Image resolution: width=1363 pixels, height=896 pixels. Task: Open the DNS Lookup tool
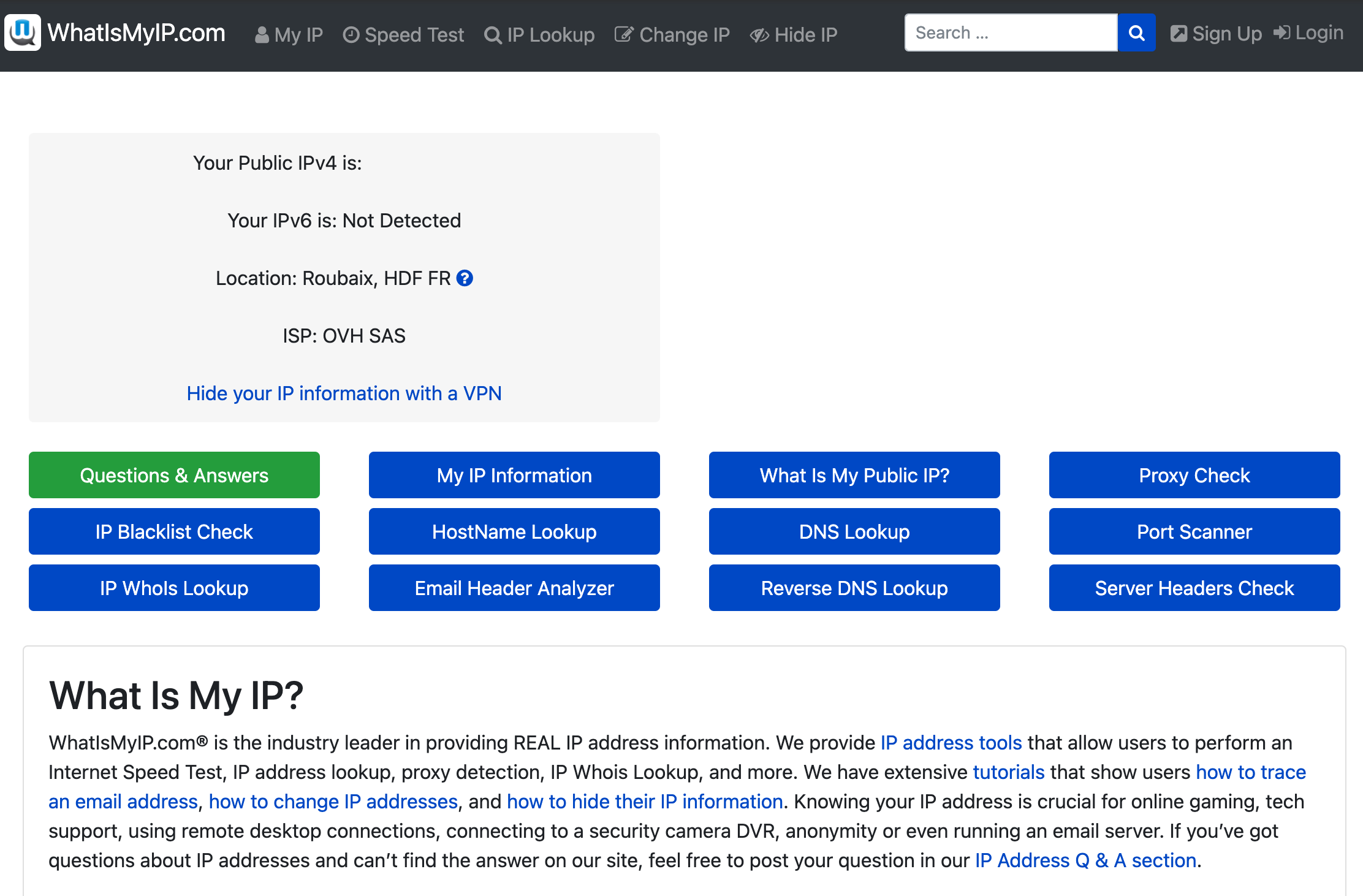[x=854, y=531]
